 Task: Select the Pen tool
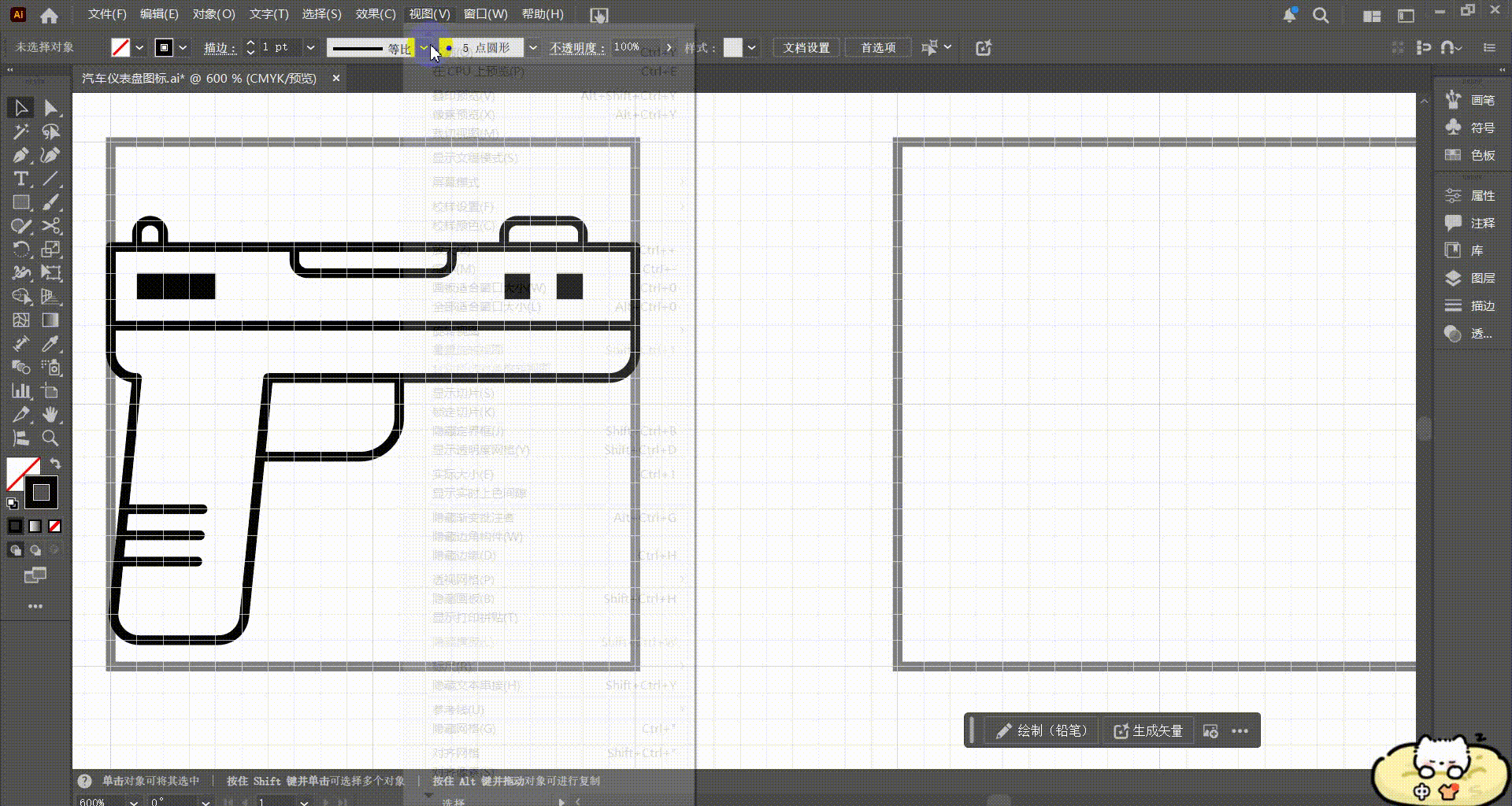[x=20, y=155]
